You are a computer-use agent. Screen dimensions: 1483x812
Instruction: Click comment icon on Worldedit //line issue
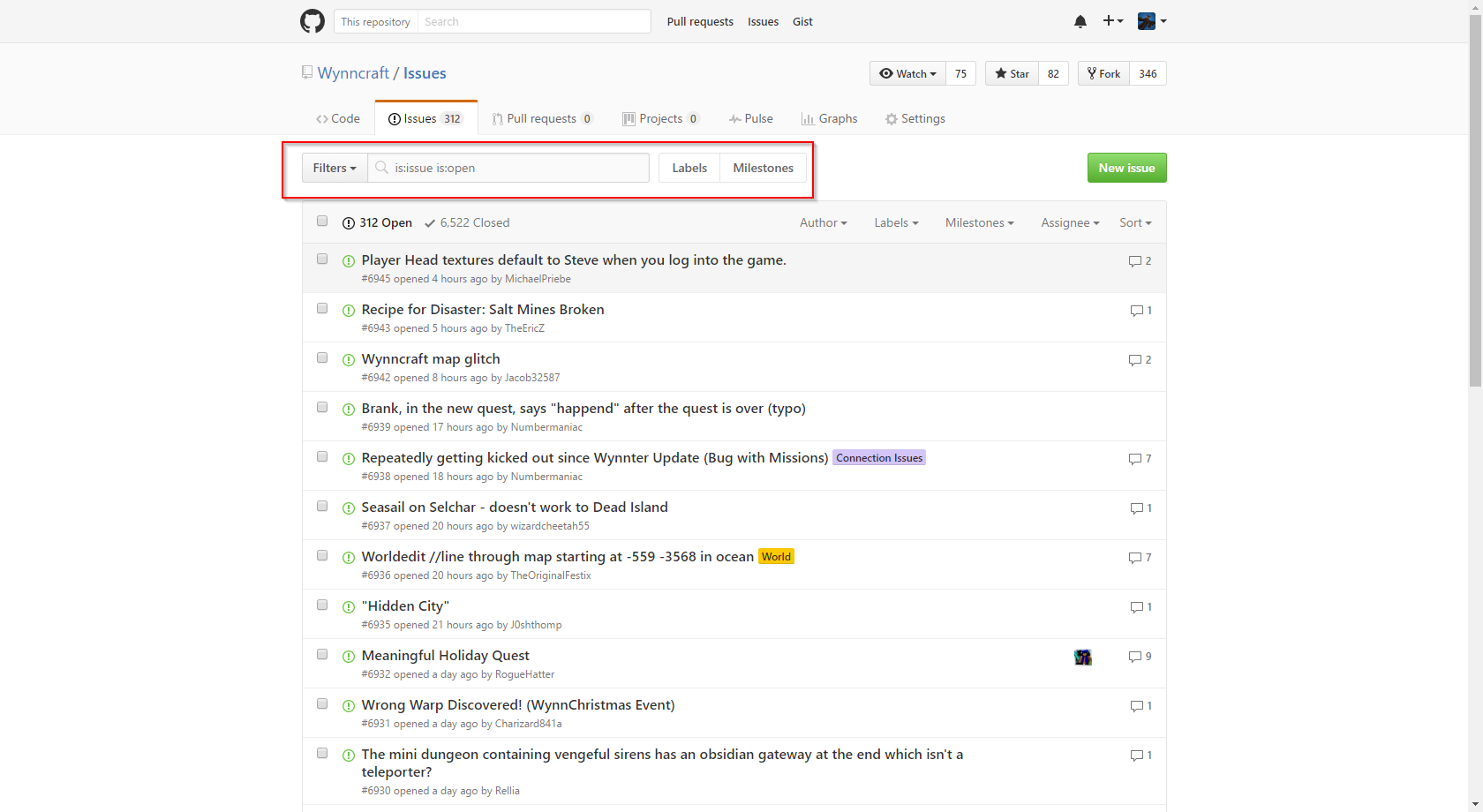click(1135, 558)
